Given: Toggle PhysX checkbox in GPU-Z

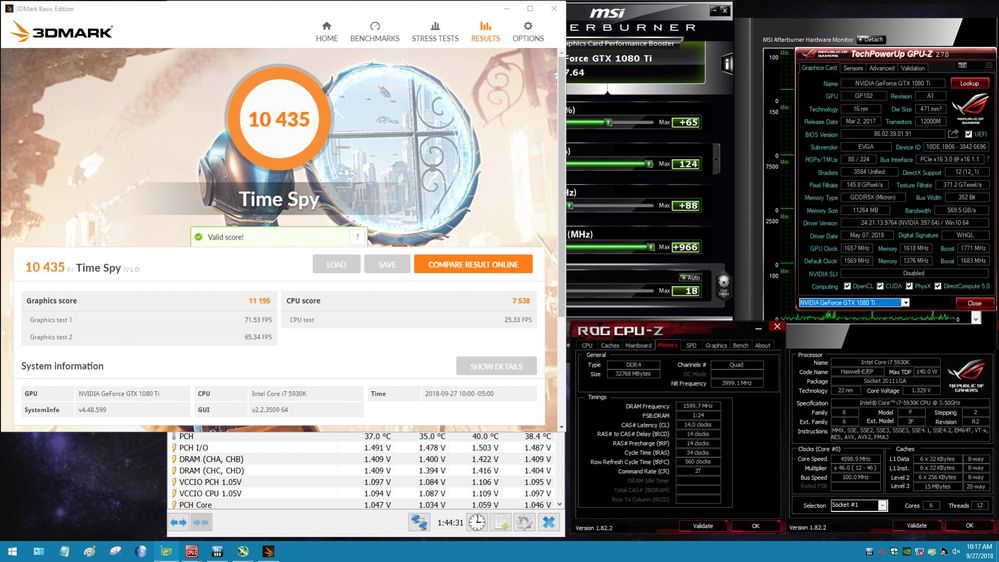Looking at the screenshot, I should click(909, 286).
